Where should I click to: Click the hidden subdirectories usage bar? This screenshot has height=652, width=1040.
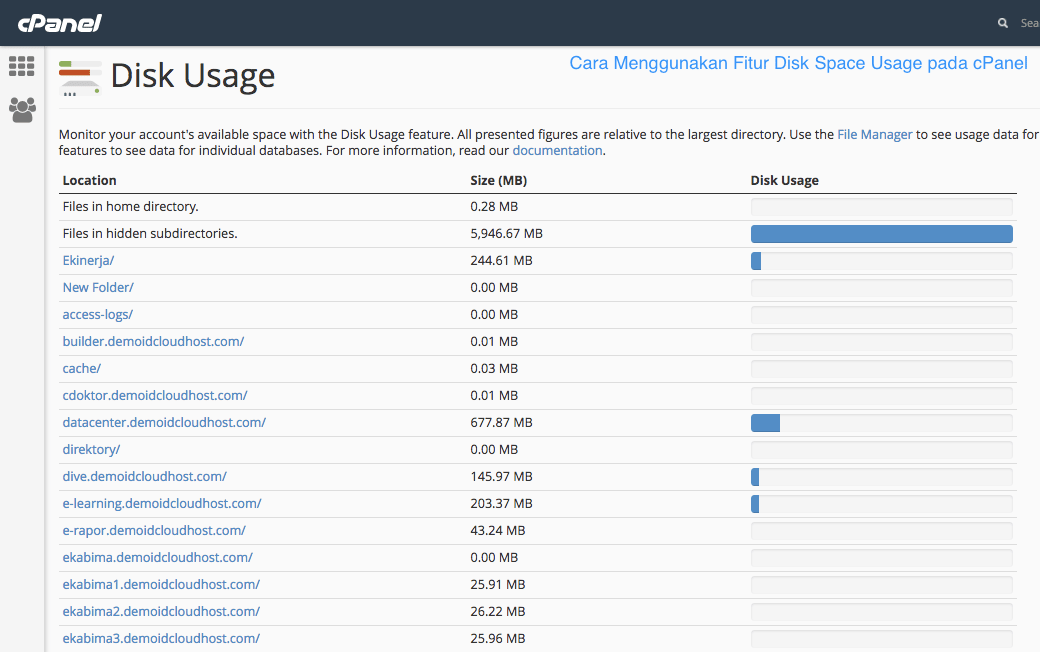pyautogui.click(x=881, y=233)
